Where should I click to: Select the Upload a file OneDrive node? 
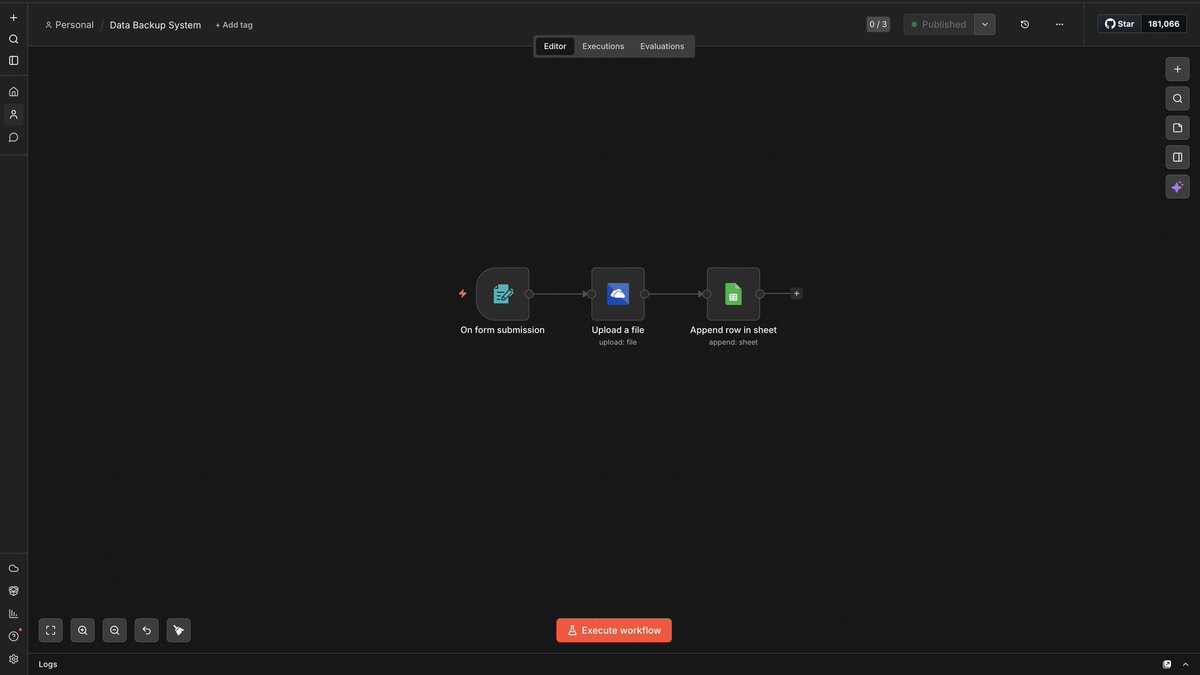pos(618,294)
